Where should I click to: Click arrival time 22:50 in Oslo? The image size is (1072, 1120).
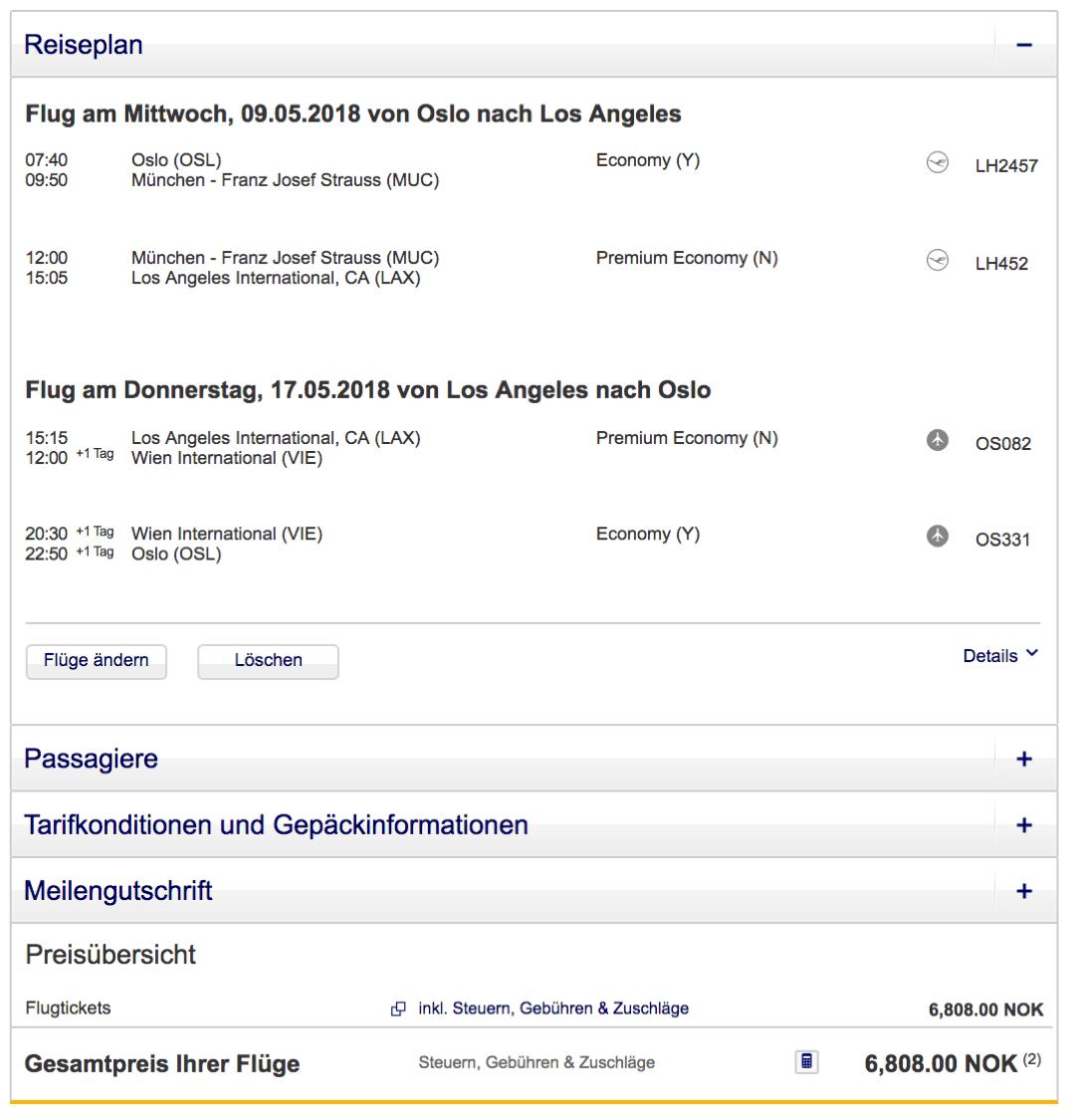coord(47,554)
